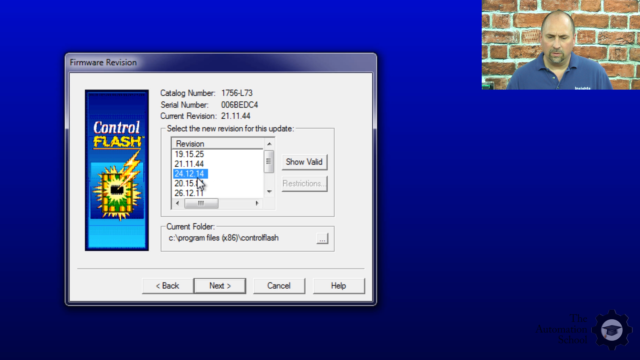Click the horizontal scroll left arrow

coord(177,203)
